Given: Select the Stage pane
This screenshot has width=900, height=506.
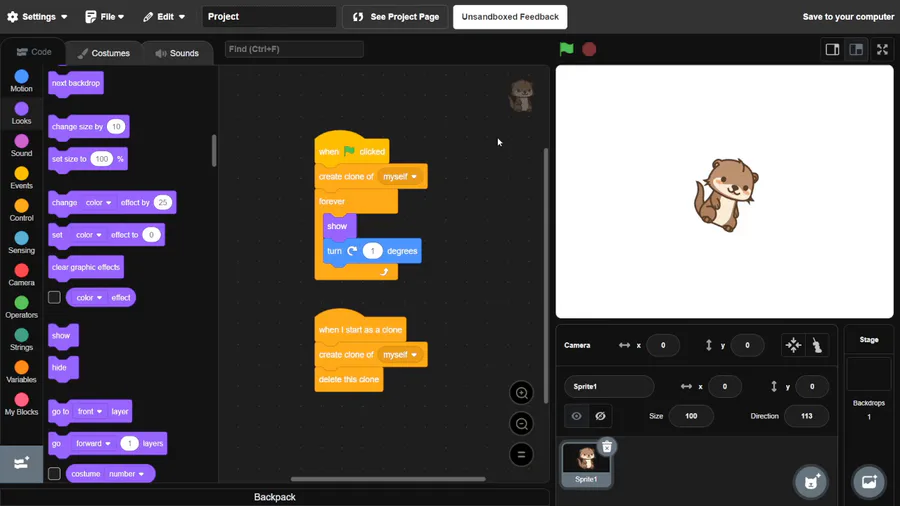Looking at the screenshot, I should tap(868, 380).
